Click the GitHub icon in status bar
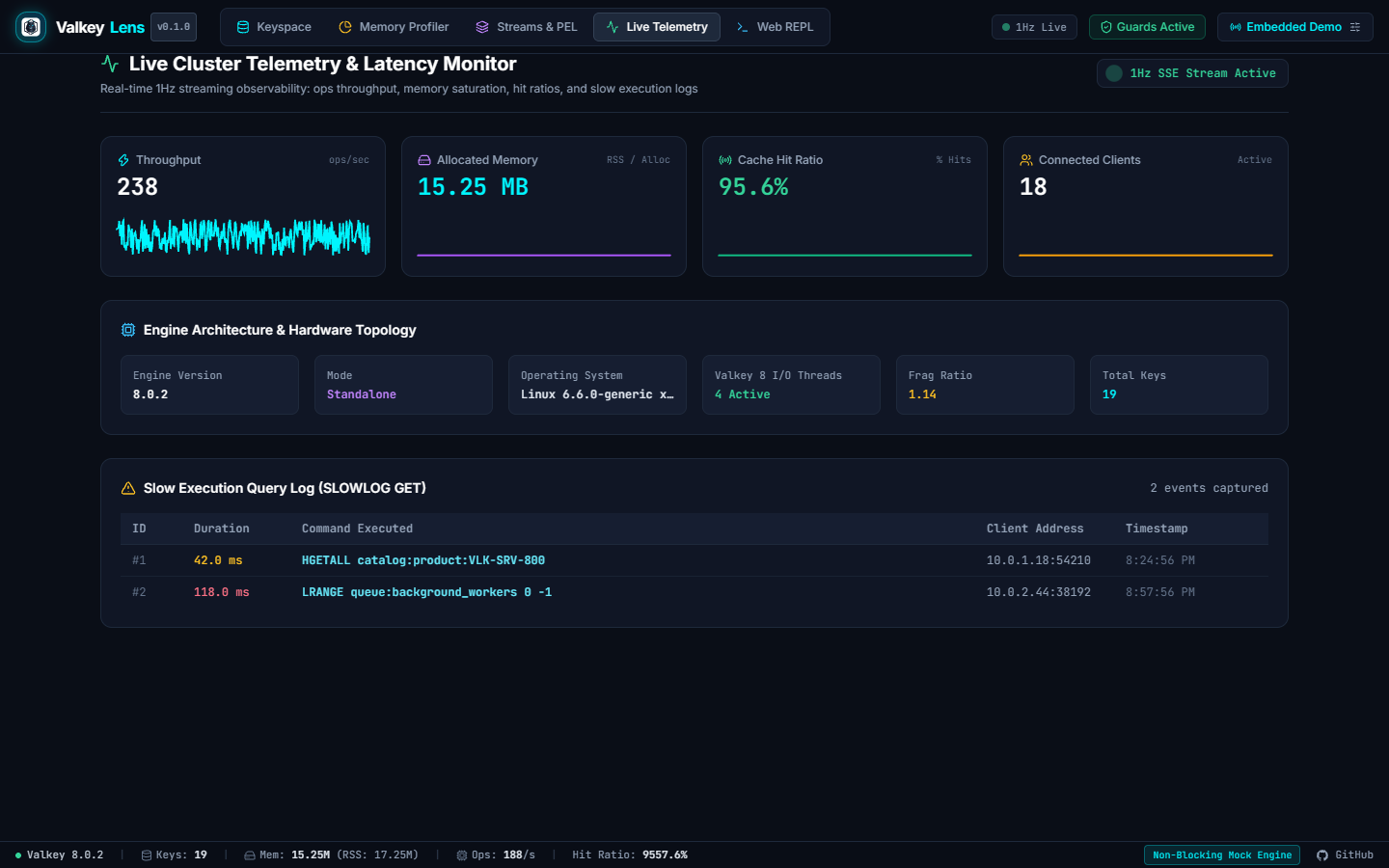The image size is (1389, 868). pyautogui.click(x=1322, y=855)
